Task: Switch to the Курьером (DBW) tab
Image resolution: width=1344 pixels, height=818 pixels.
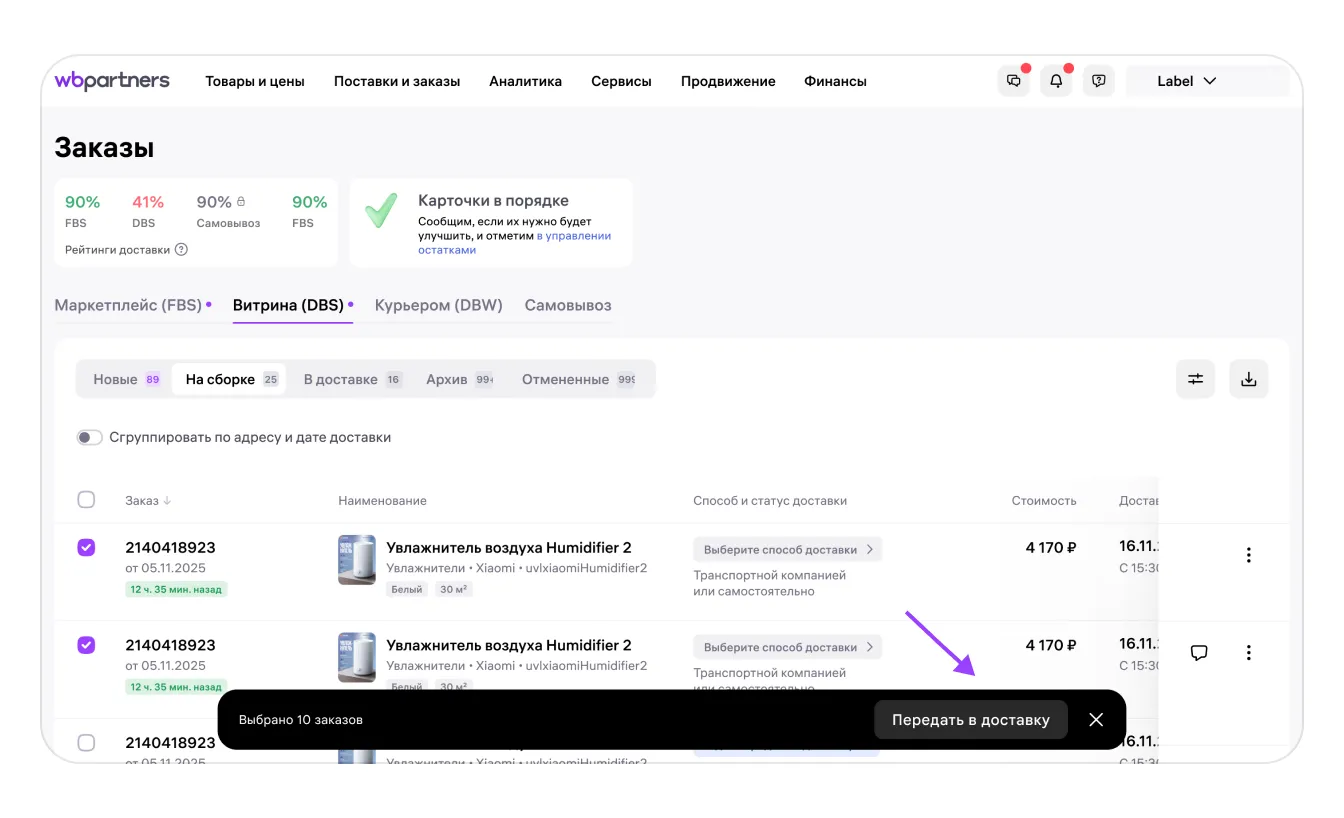Action: point(439,306)
